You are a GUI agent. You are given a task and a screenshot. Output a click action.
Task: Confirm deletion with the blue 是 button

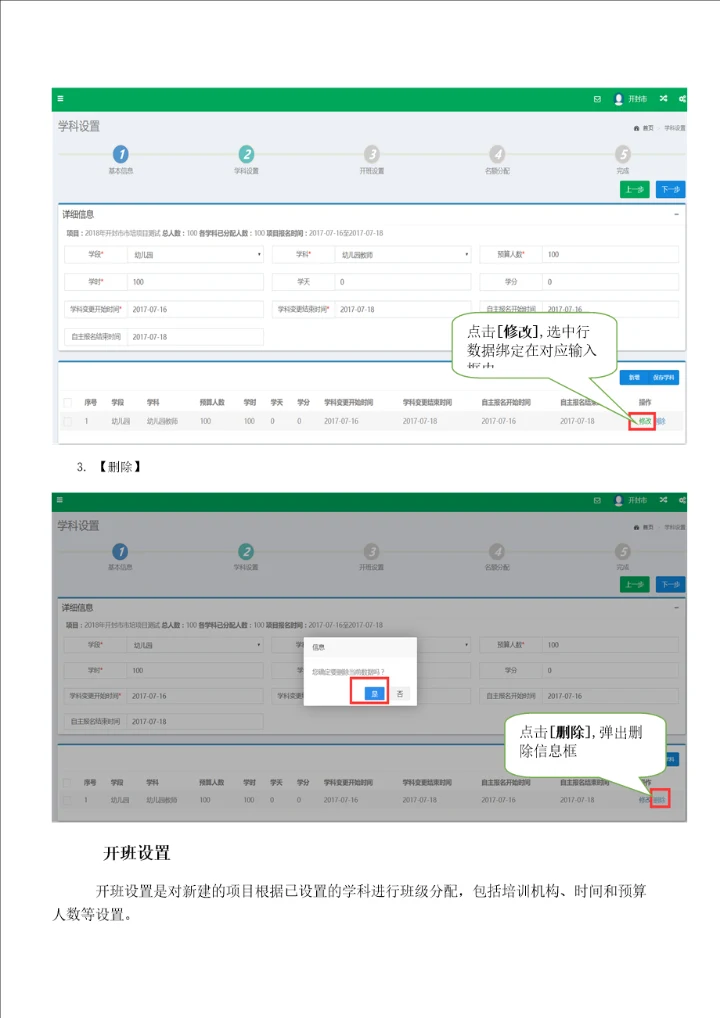[374, 693]
